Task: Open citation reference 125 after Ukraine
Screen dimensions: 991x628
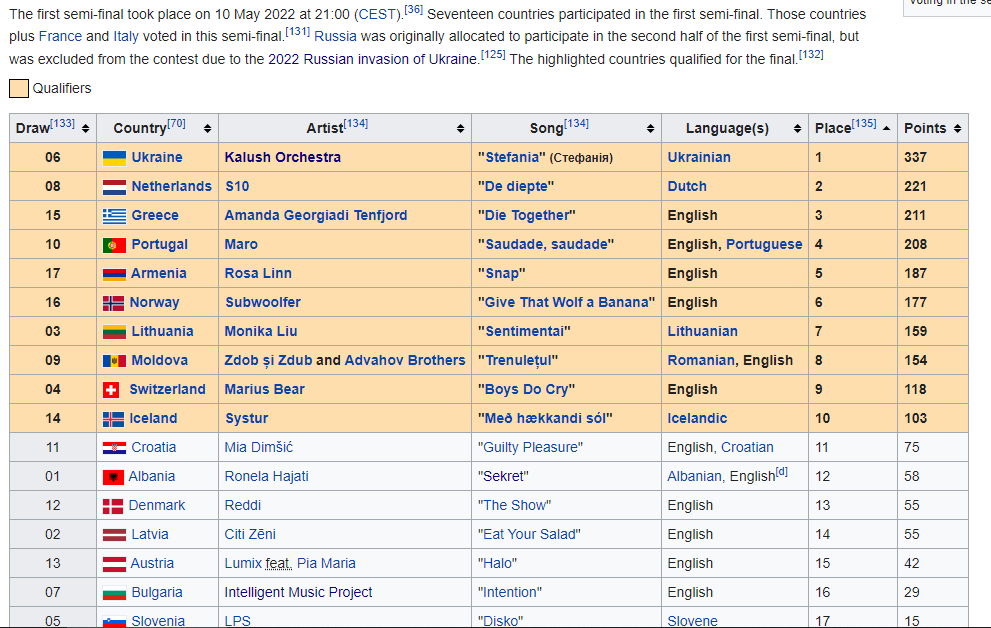Action: (493, 55)
